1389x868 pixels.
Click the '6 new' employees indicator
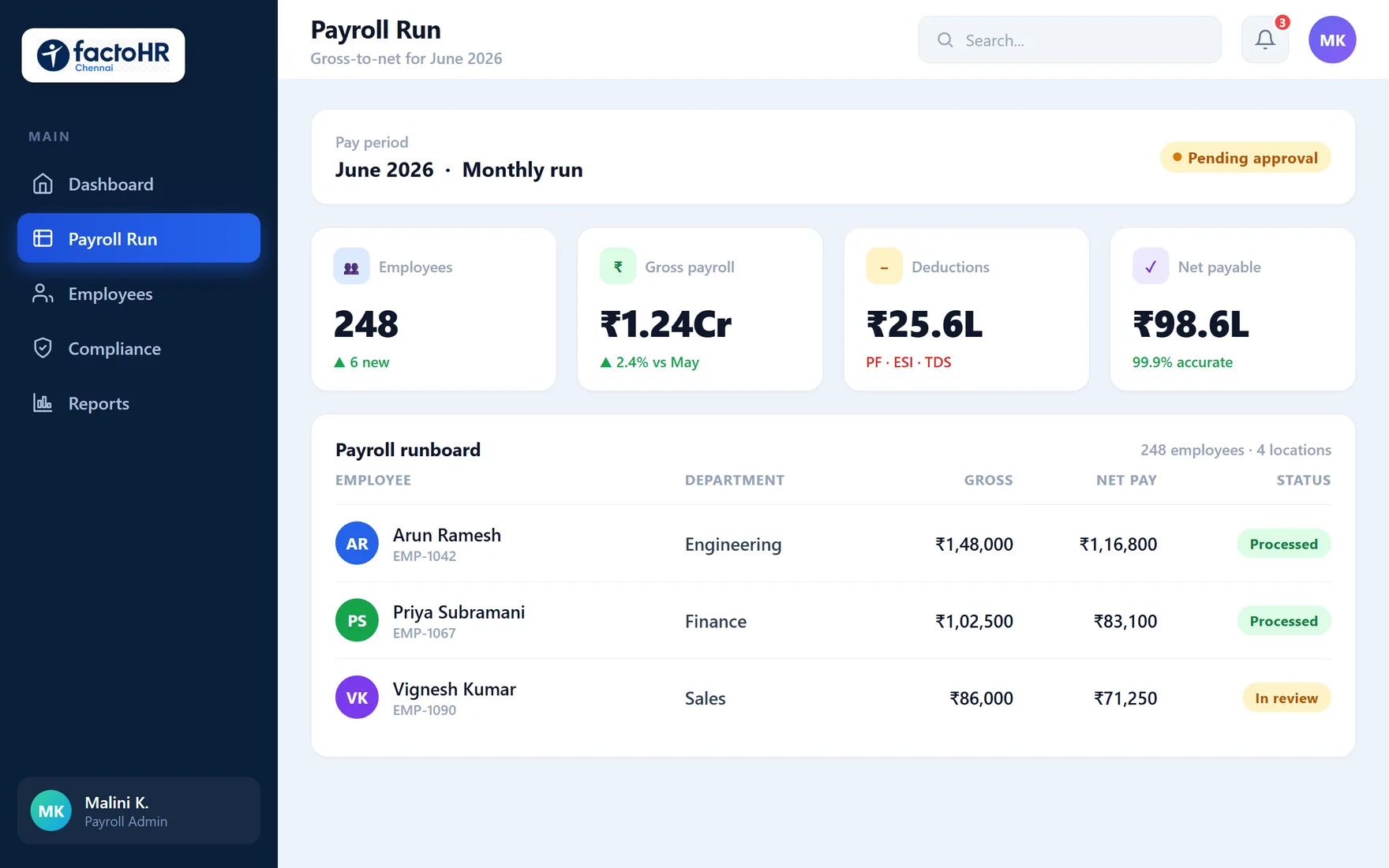[361, 362]
